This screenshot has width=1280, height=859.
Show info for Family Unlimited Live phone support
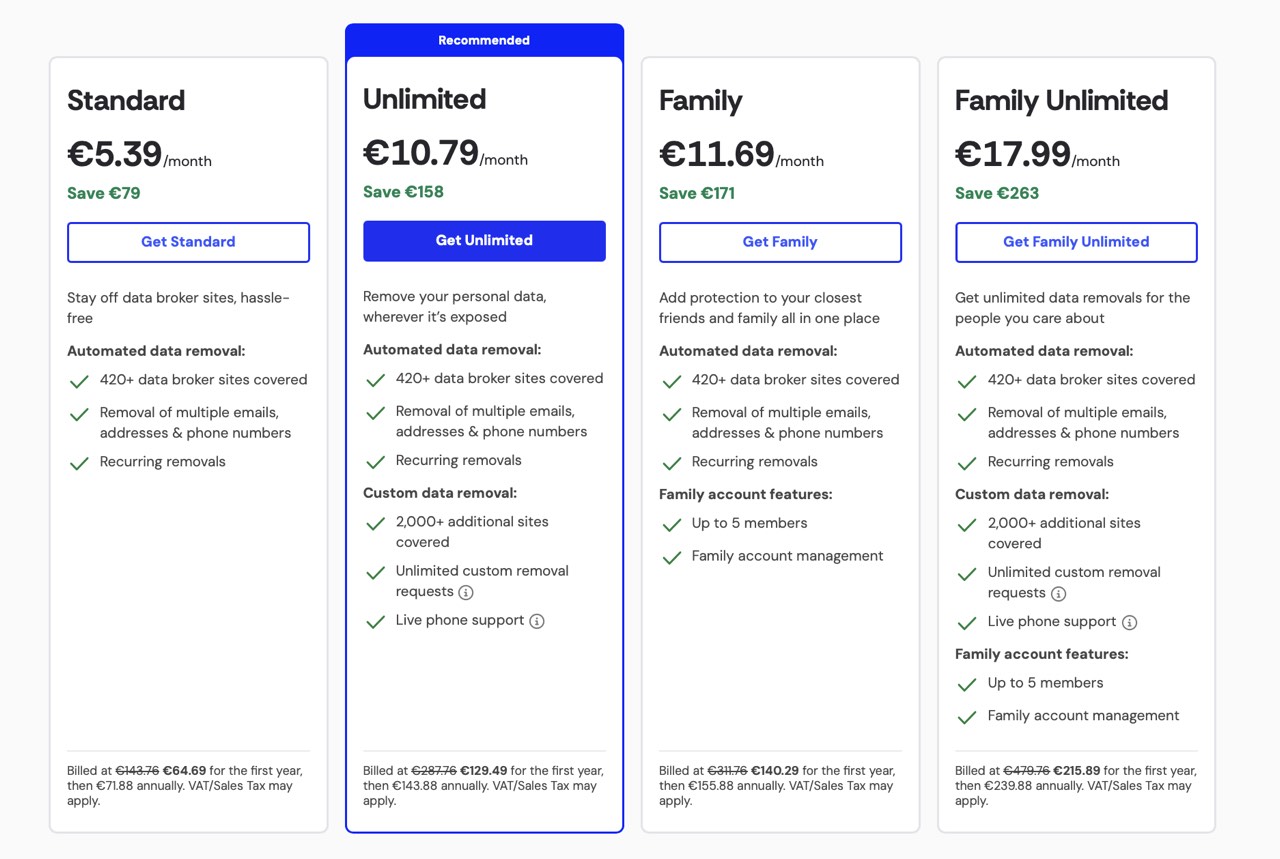pos(1129,622)
